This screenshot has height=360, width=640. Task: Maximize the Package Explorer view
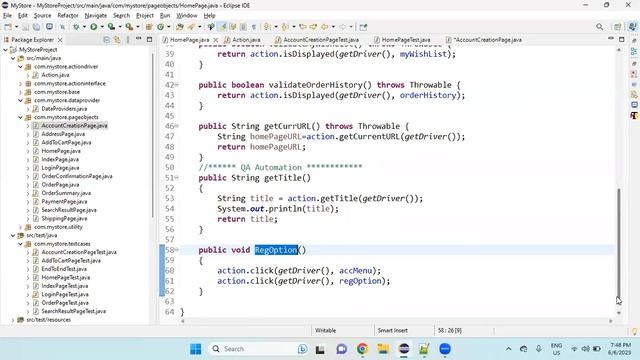click(149, 40)
